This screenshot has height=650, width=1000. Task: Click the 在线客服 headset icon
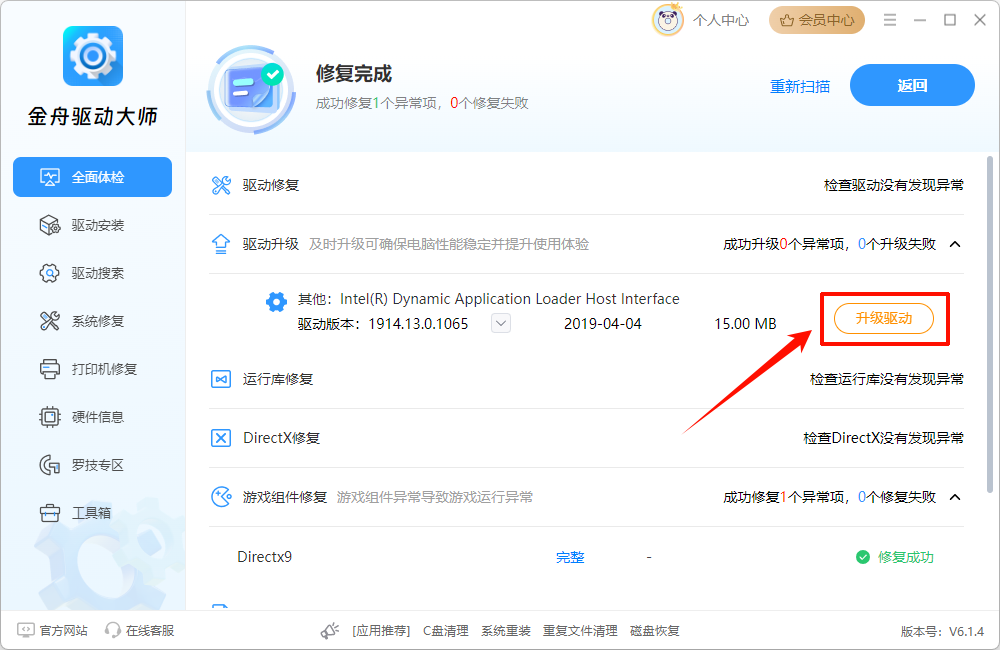point(113,630)
